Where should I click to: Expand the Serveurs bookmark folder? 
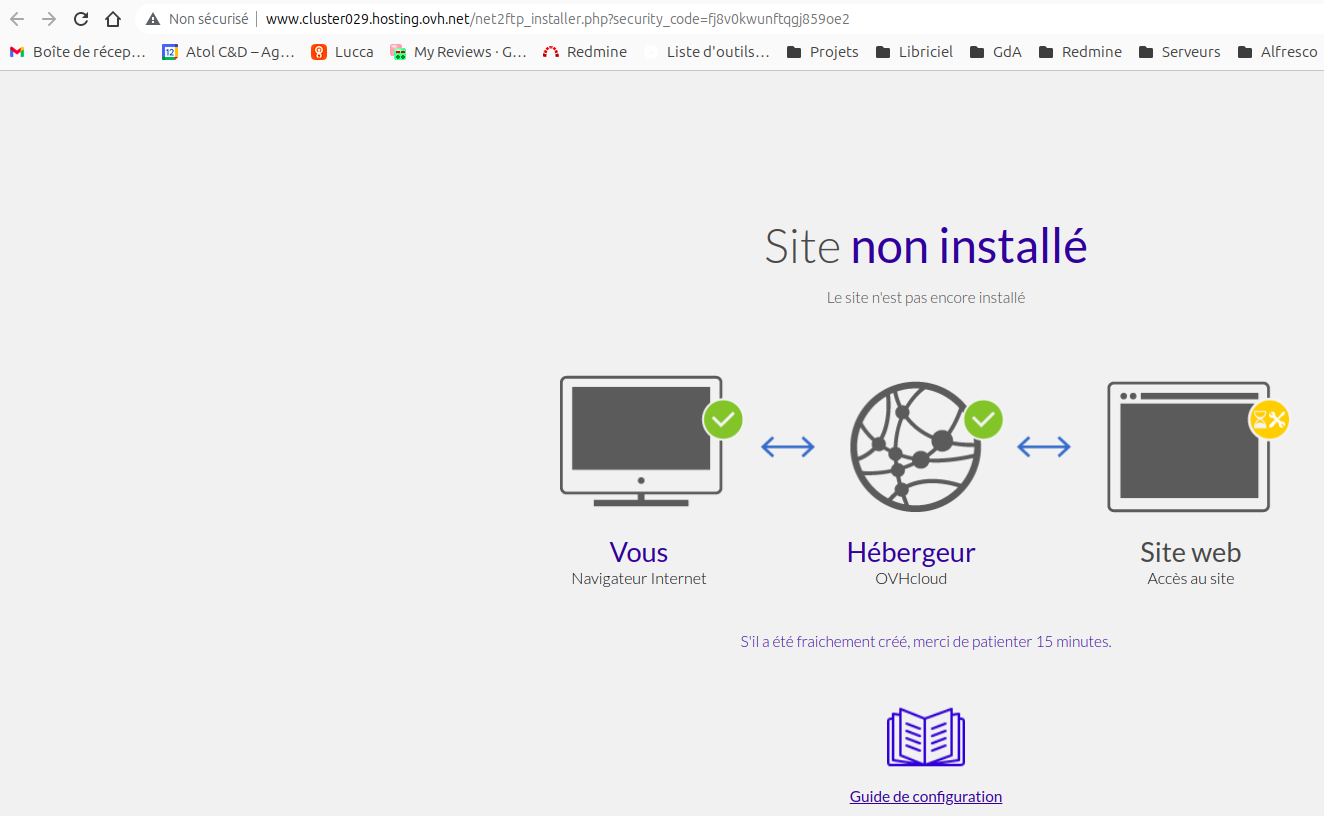1179,52
